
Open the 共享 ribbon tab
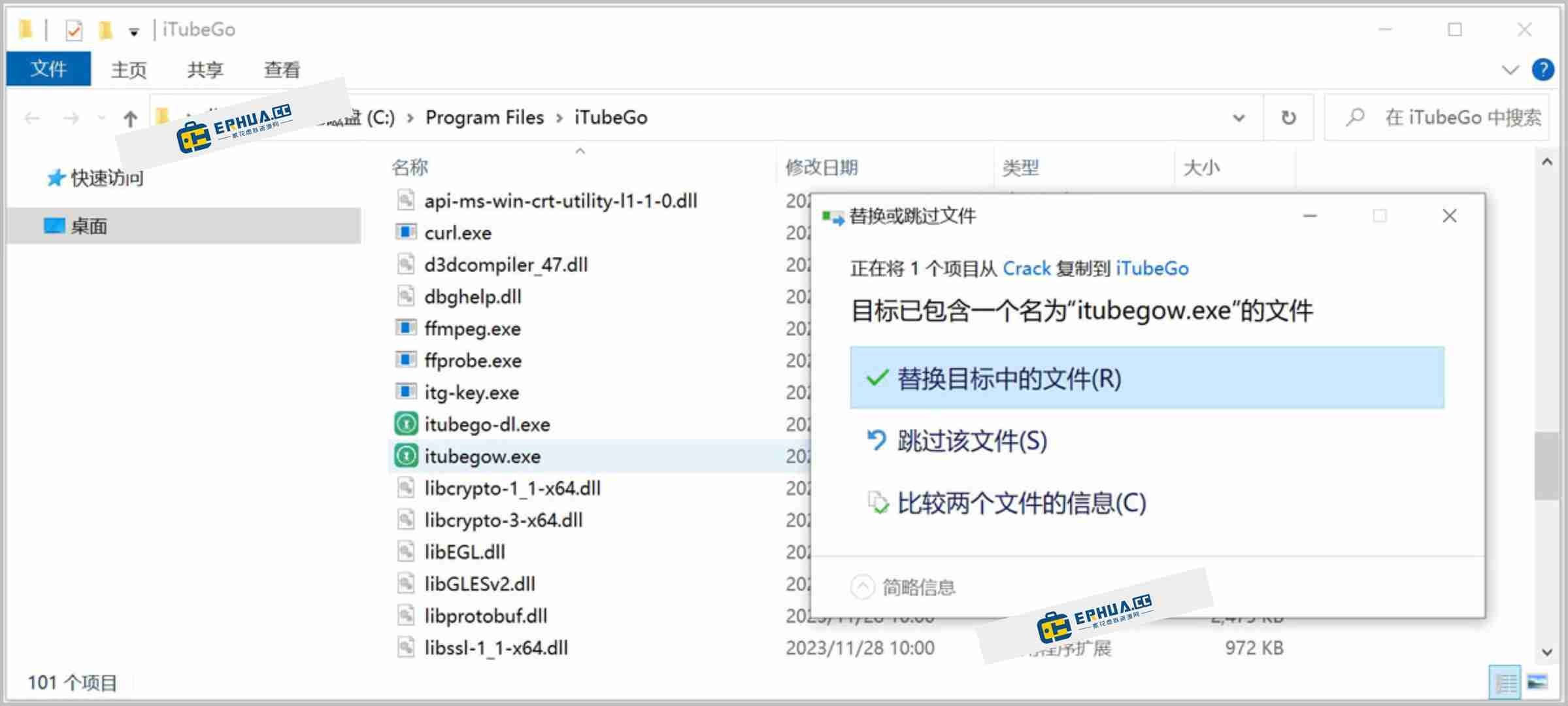click(205, 69)
